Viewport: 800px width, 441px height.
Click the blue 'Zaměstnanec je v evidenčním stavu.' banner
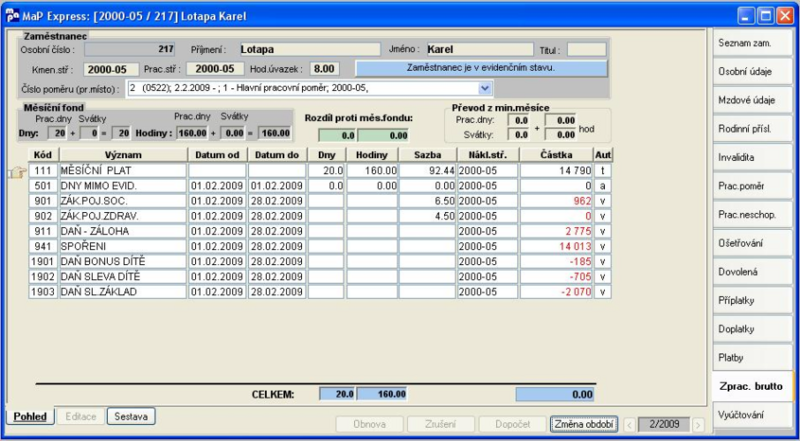(x=481, y=68)
